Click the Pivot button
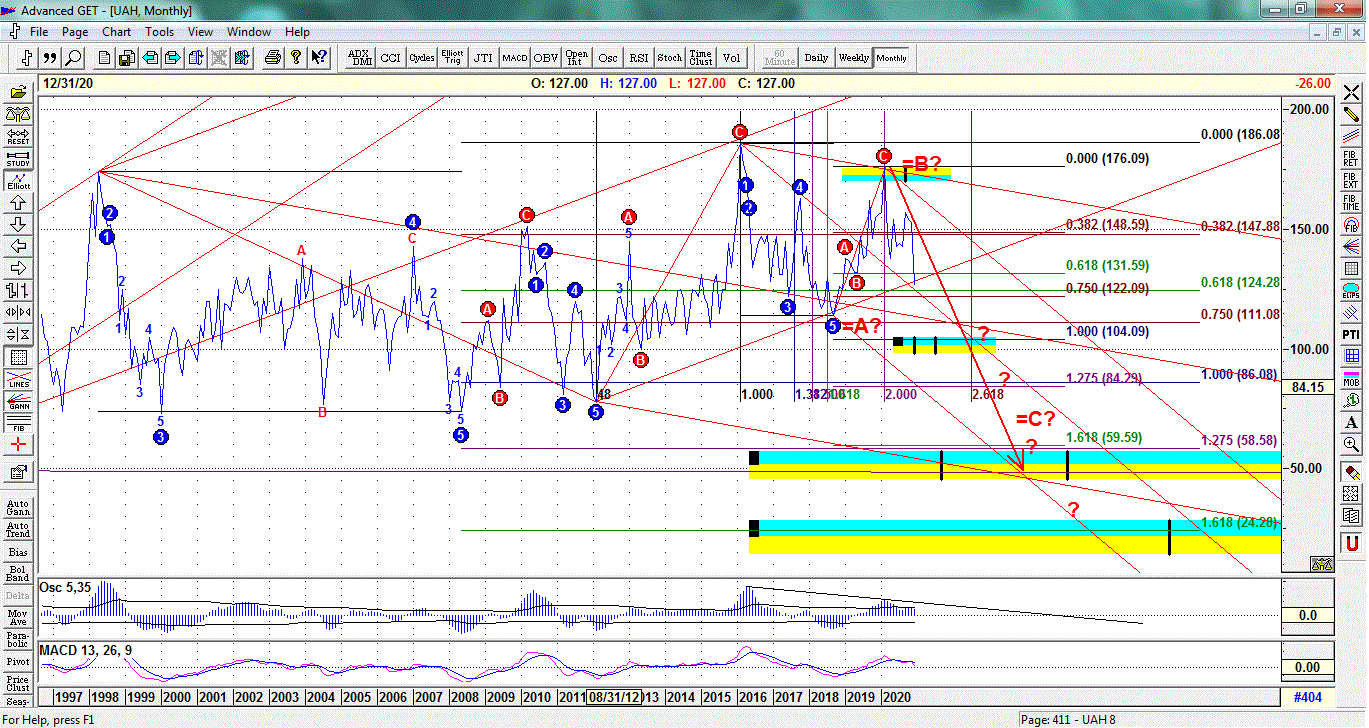Viewport: 1369px width, 728px height. (18, 662)
